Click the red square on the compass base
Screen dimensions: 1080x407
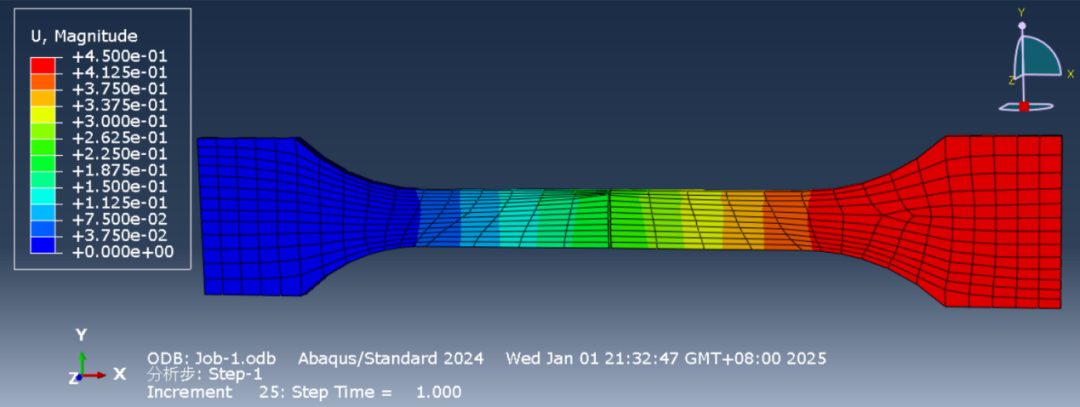[x=1024, y=106]
